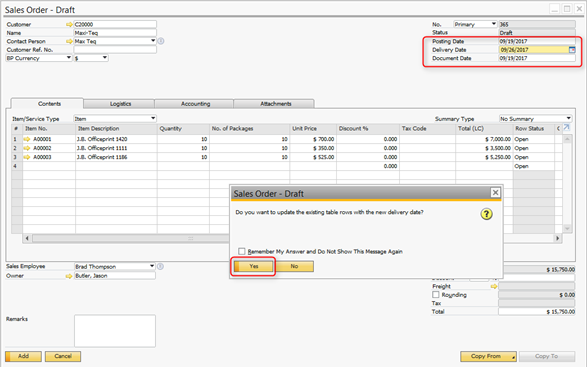This screenshot has width=587, height=367.
Task: Click the horizontal scrollbar left arrow
Action: click(27, 238)
